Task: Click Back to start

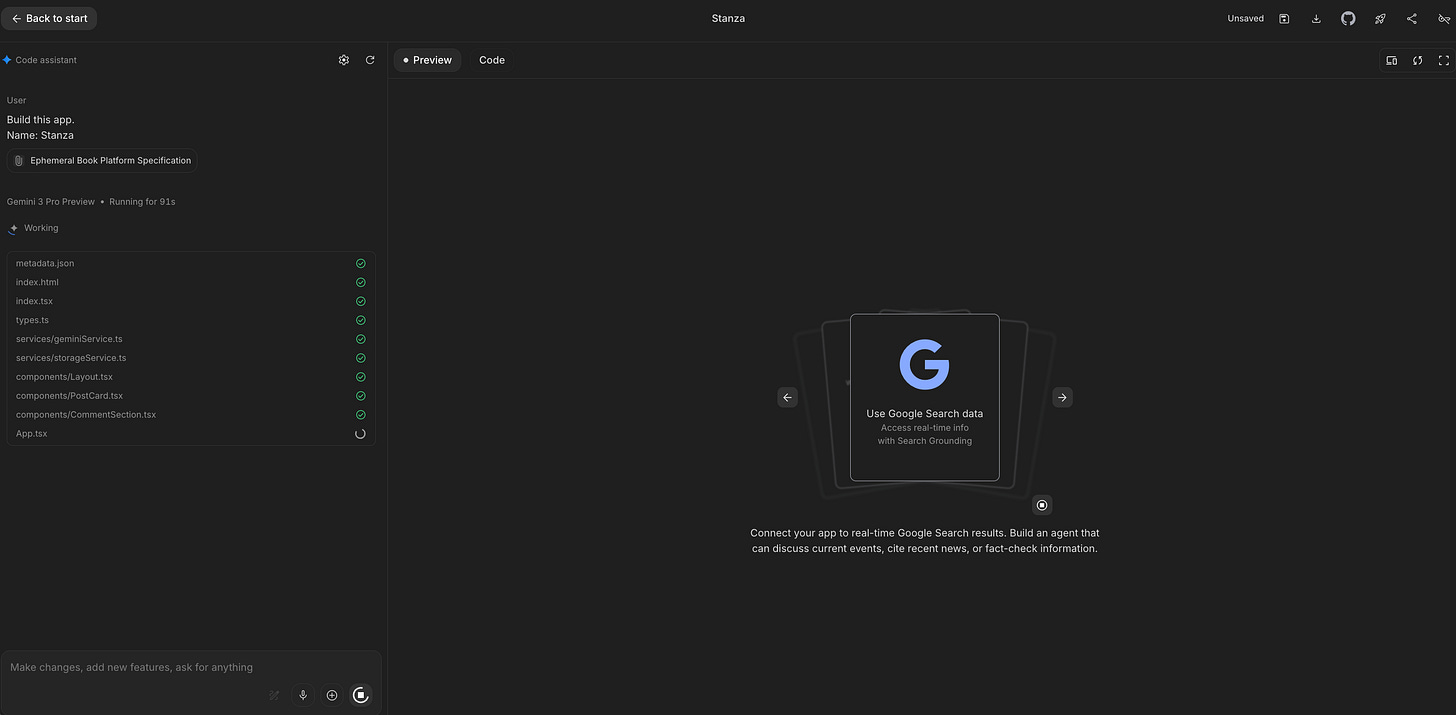Action: pyautogui.click(x=49, y=18)
